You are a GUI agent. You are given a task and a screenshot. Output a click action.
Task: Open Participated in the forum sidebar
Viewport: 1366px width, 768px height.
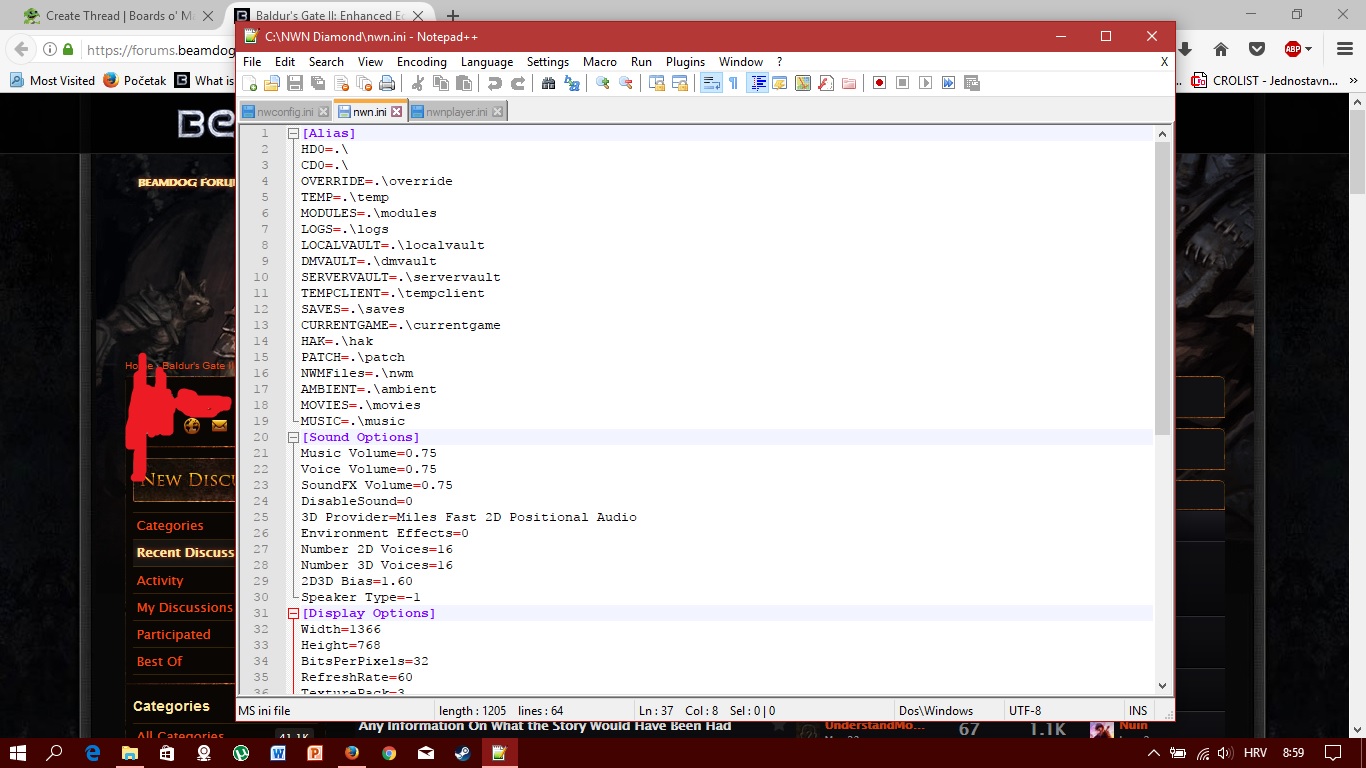[173, 634]
